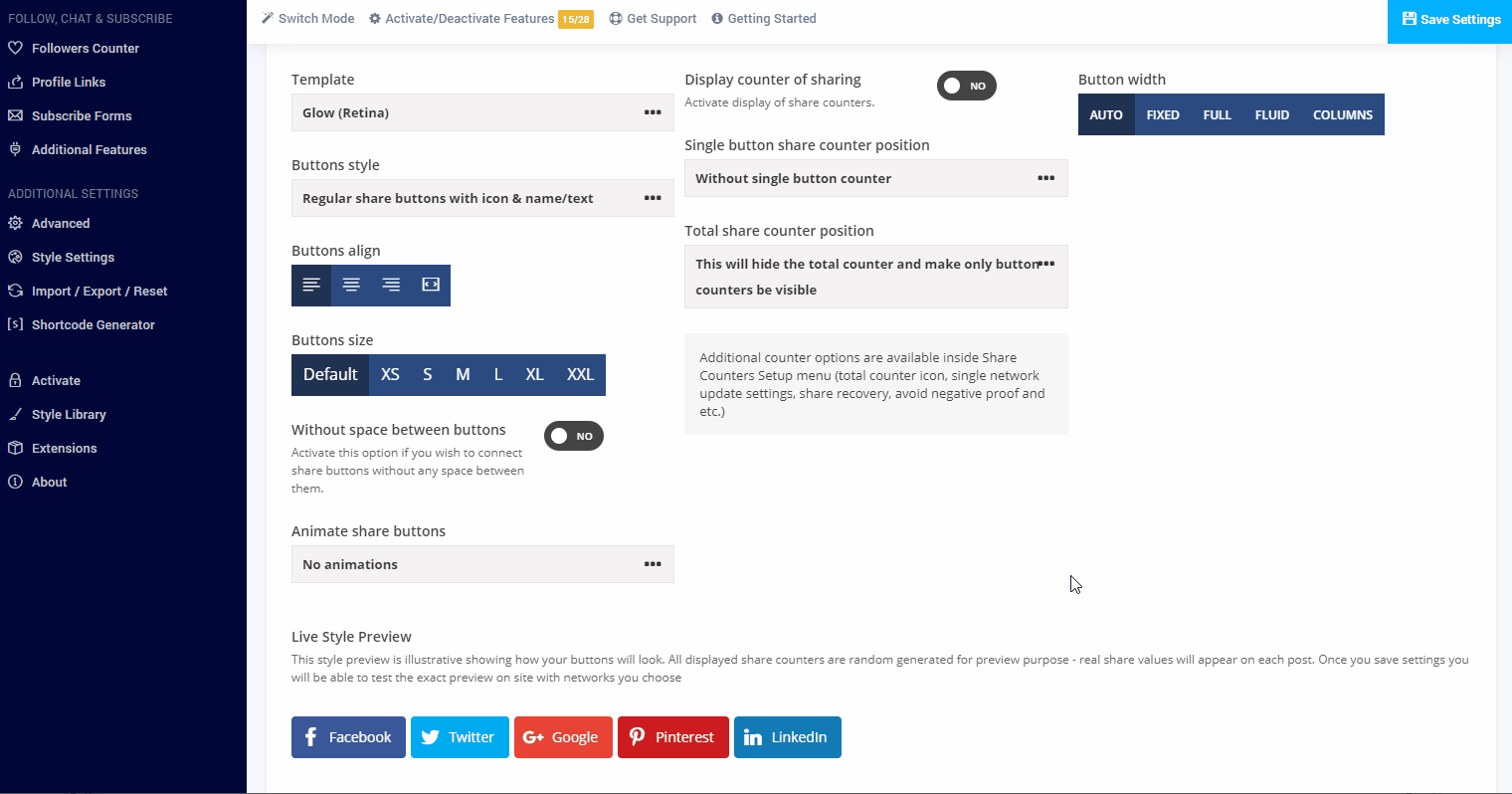Select the left align buttons icon
1512x794 pixels.
[x=311, y=286]
